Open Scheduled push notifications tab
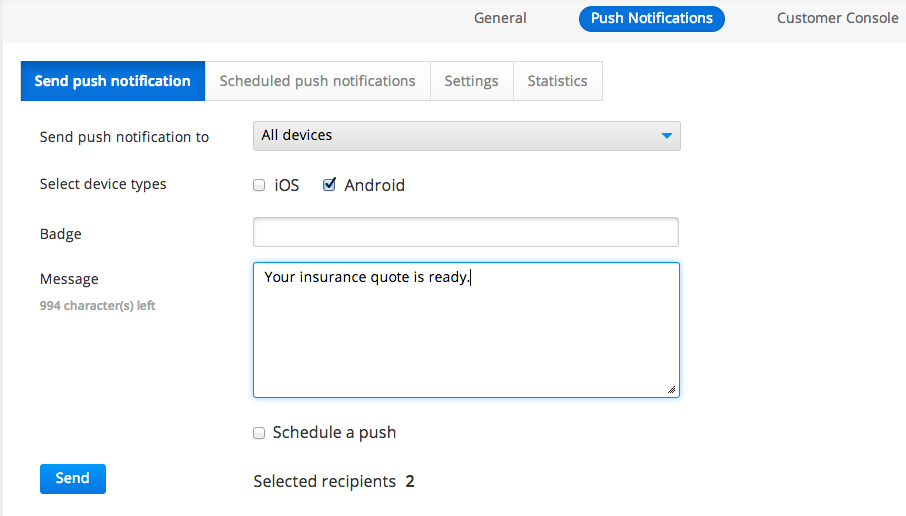Viewport: 906px width, 516px height. pos(317,81)
